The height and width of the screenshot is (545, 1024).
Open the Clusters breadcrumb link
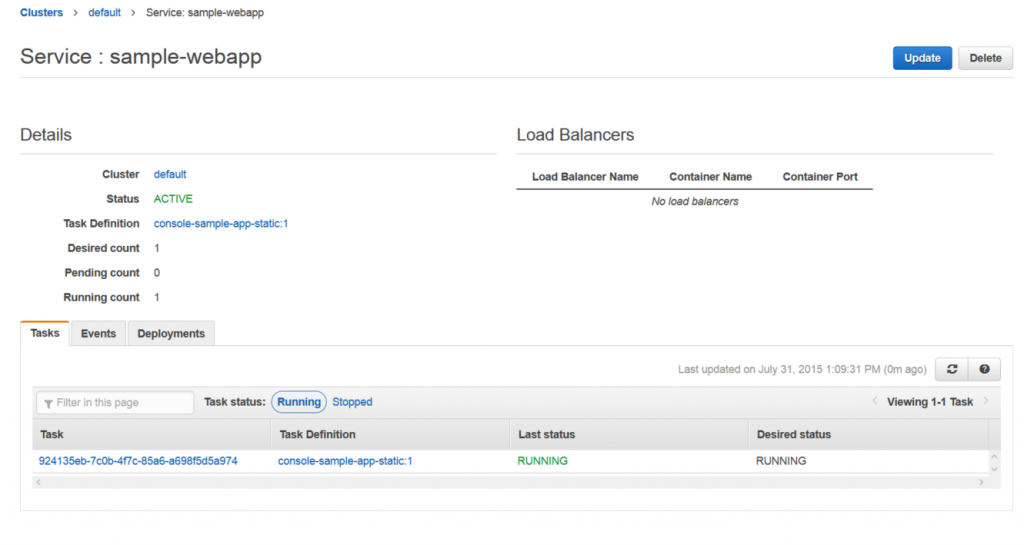point(41,12)
